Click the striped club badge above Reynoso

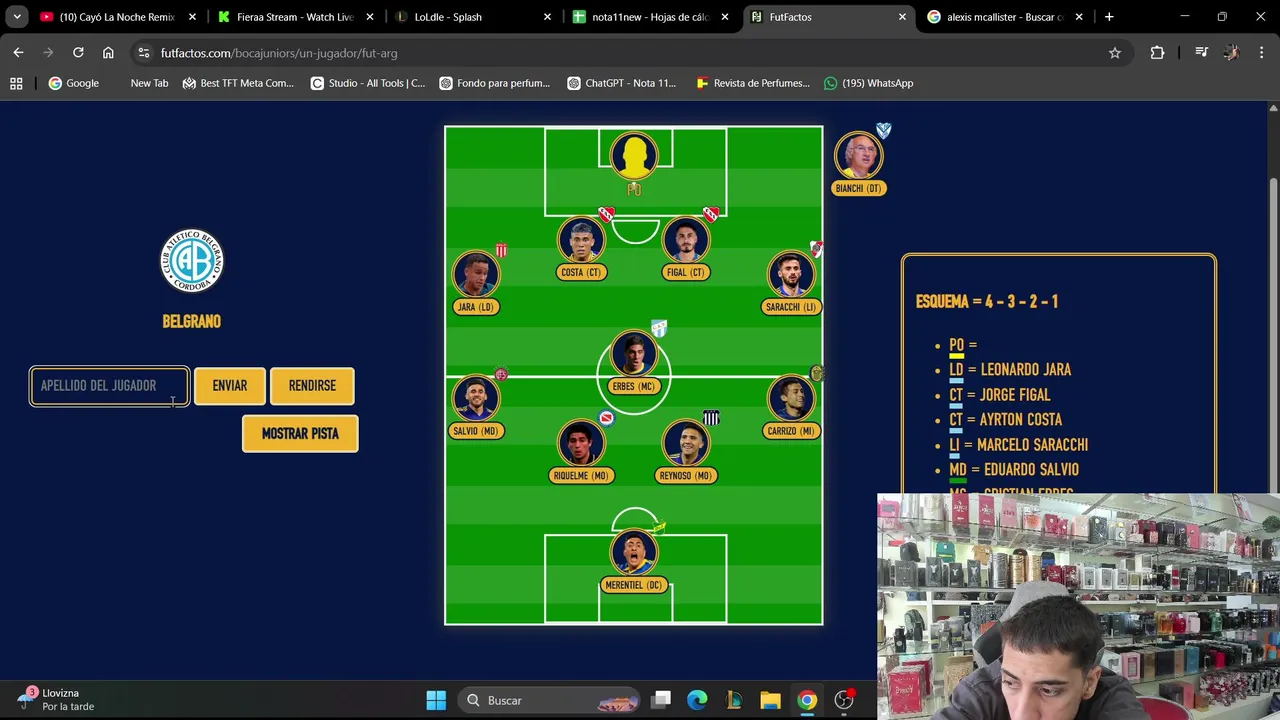tap(711, 418)
